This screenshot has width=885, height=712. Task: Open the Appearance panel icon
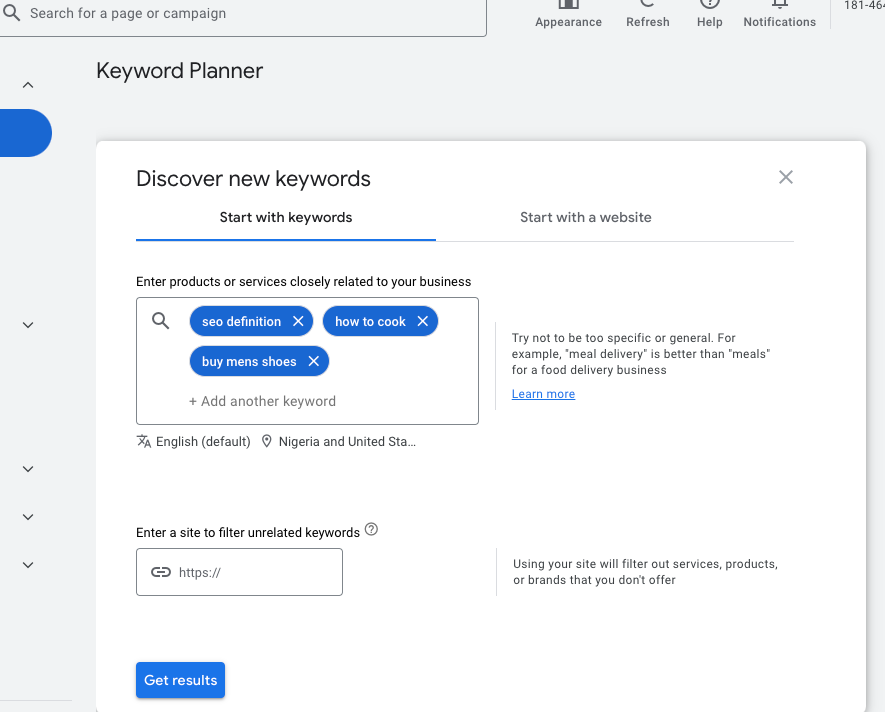click(x=568, y=7)
